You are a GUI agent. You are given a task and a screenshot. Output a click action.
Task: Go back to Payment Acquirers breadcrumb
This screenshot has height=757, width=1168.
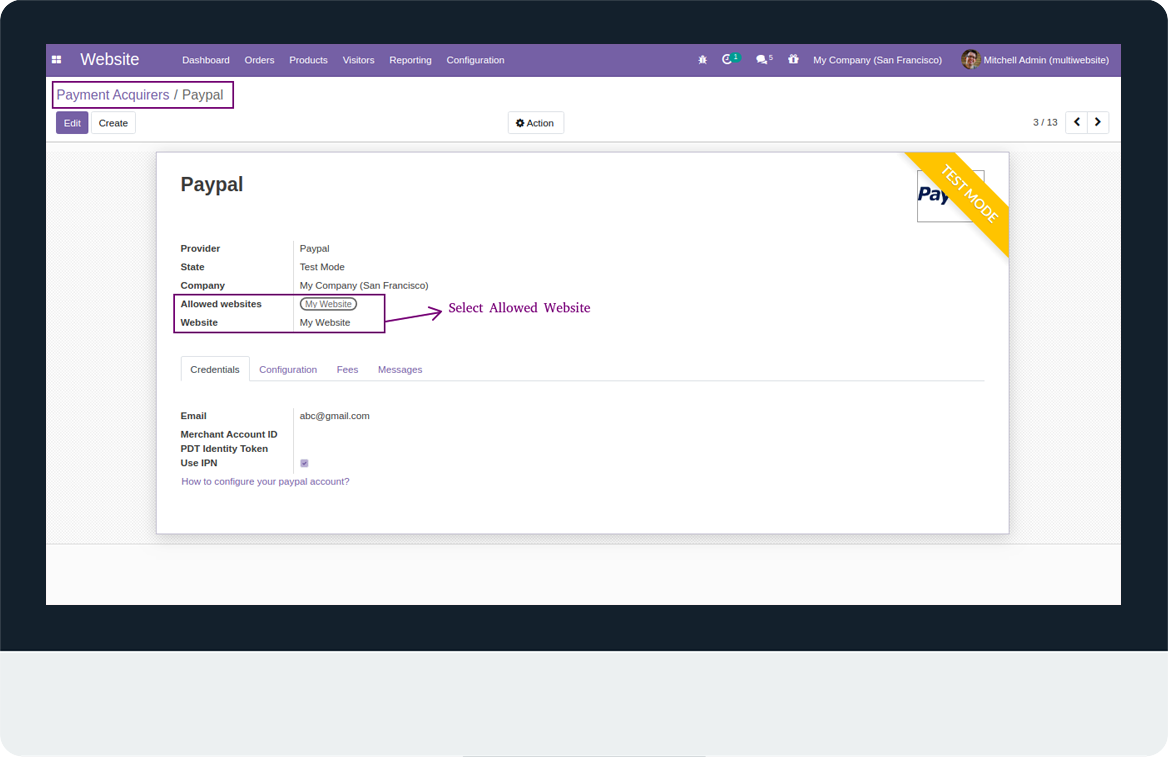pyautogui.click(x=112, y=95)
